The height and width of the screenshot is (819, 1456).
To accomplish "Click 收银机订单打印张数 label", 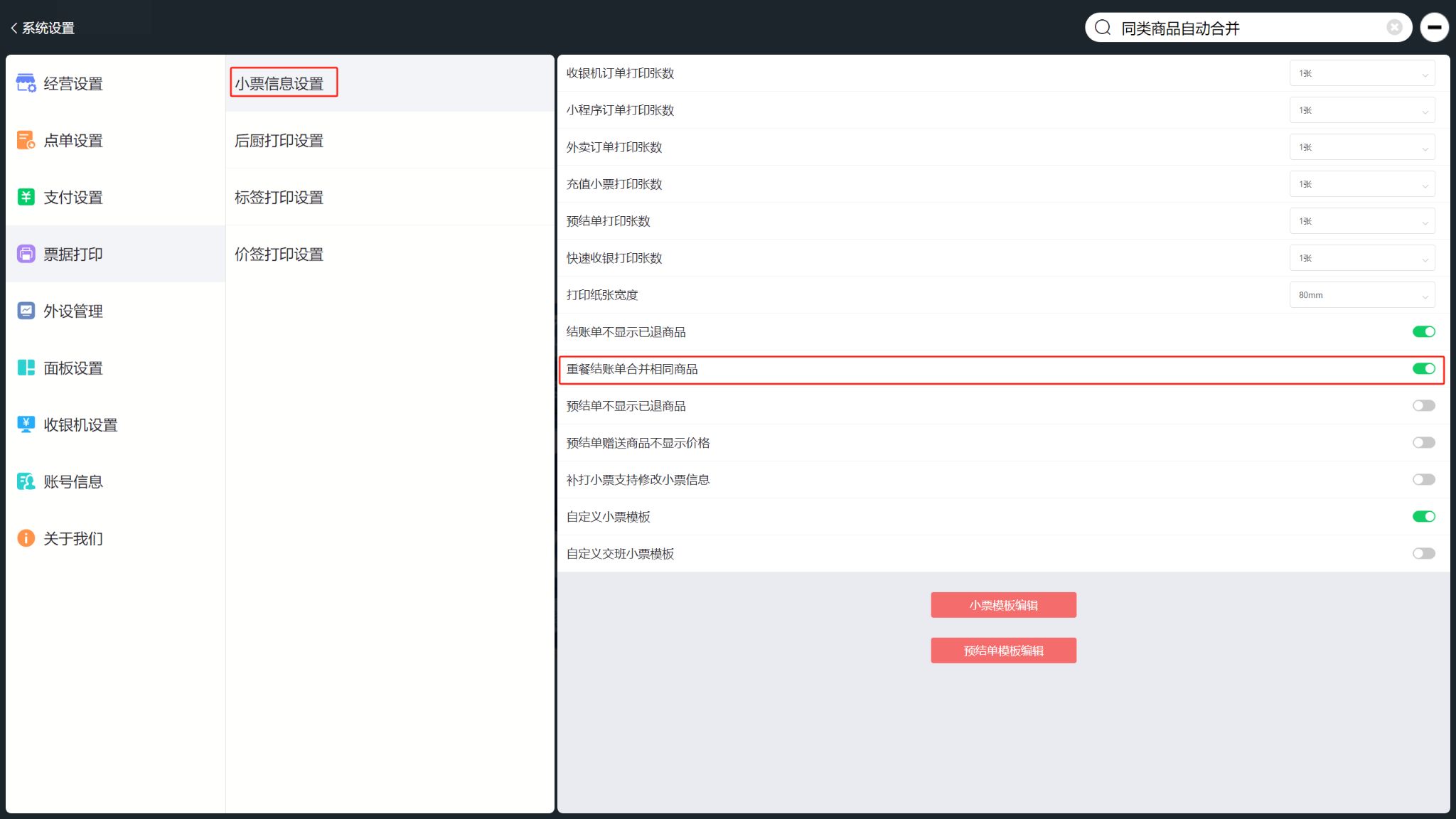I will 620,73.
